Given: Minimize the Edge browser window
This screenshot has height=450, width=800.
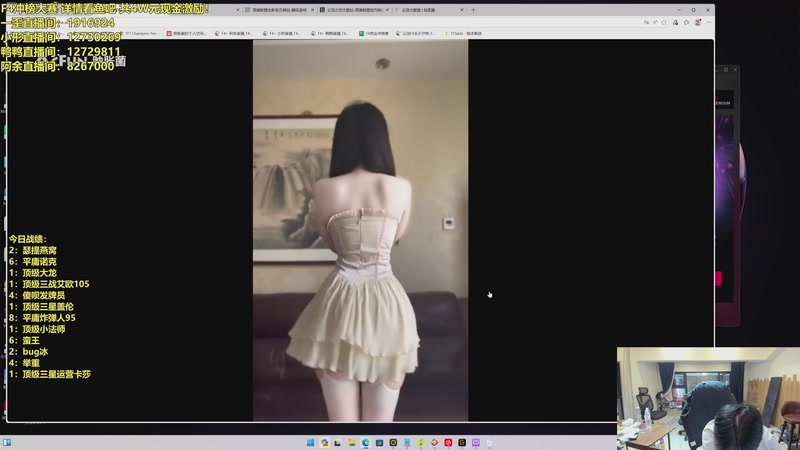Looking at the screenshot, I should [x=679, y=10].
